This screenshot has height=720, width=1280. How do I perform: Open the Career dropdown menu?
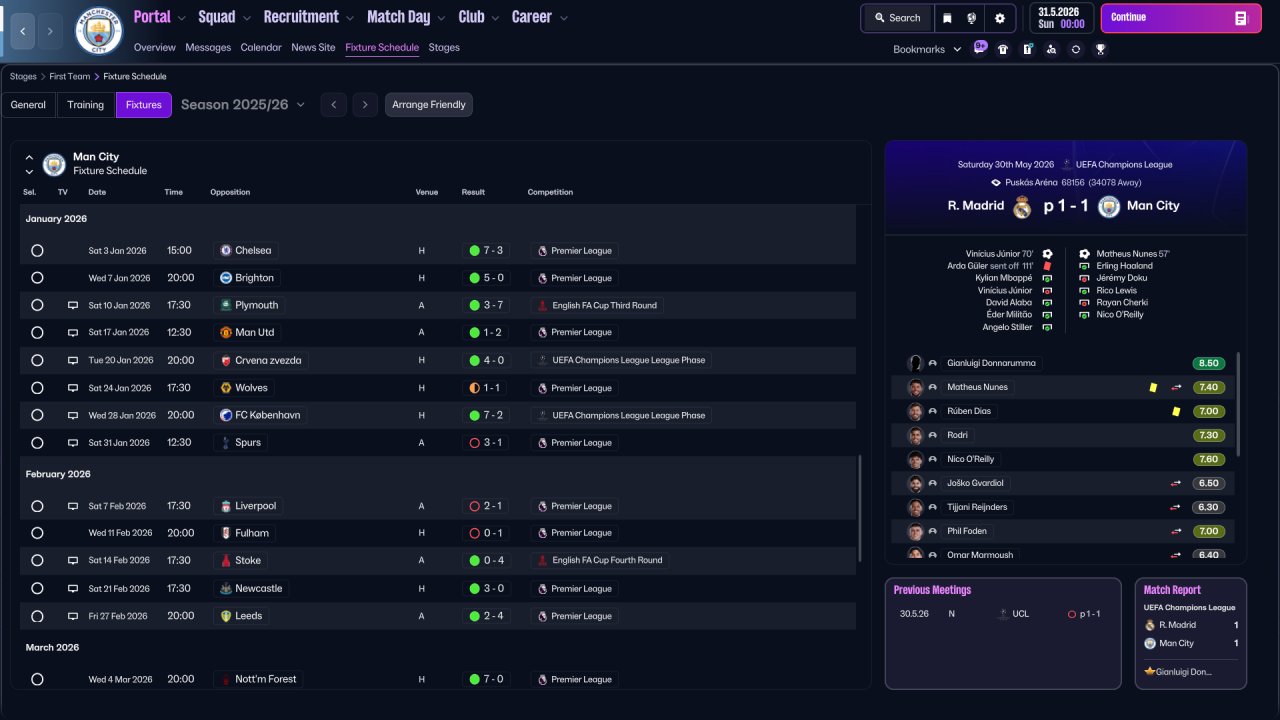pyautogui.click(x=540, y=17)
